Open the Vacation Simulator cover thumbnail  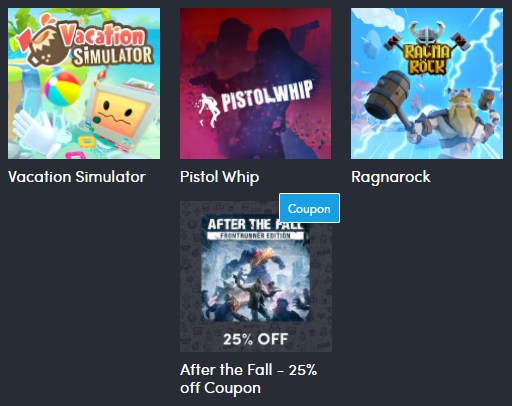(x=84, y=83)
